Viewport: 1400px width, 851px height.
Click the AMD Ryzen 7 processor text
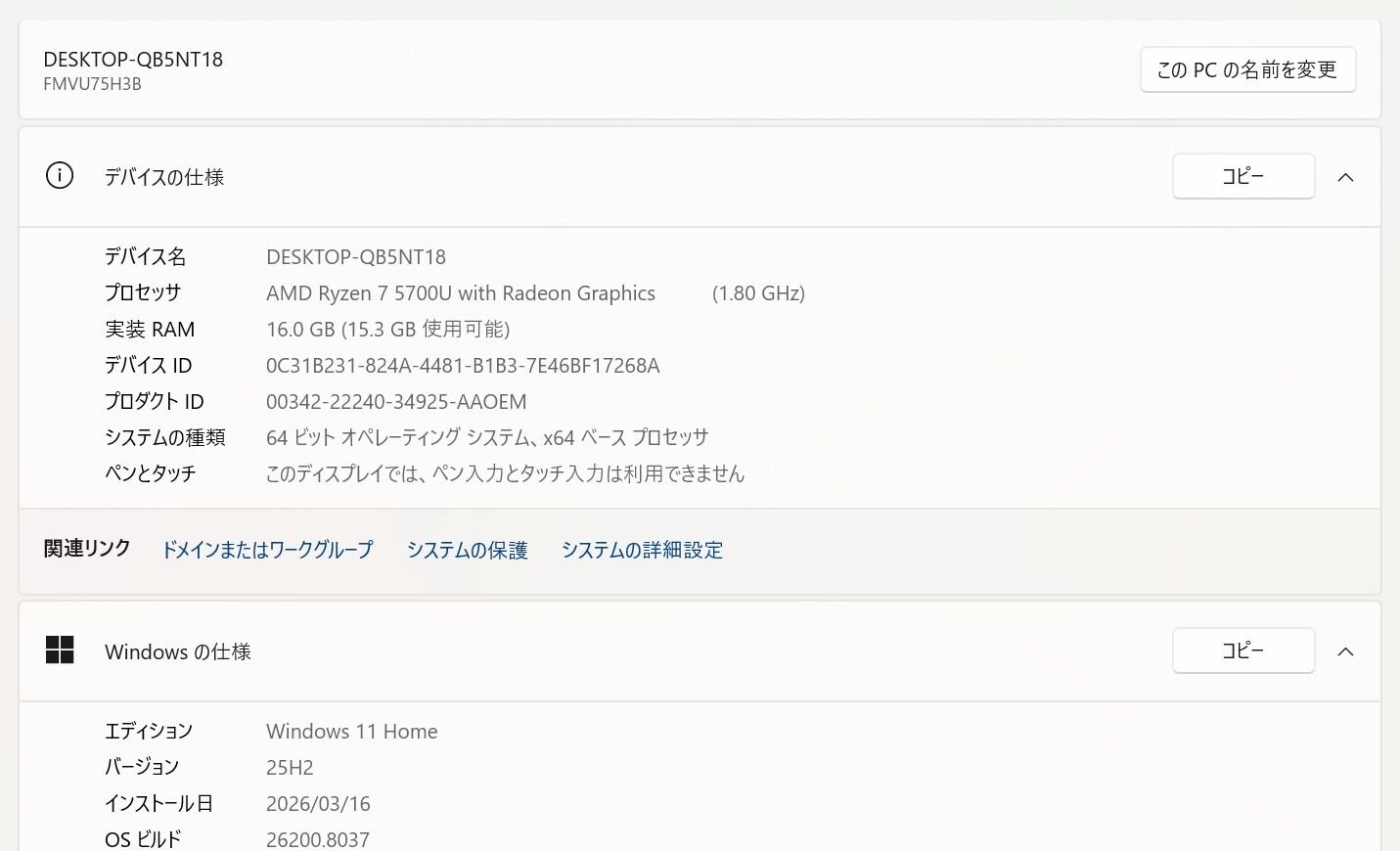tap(461, 293)
